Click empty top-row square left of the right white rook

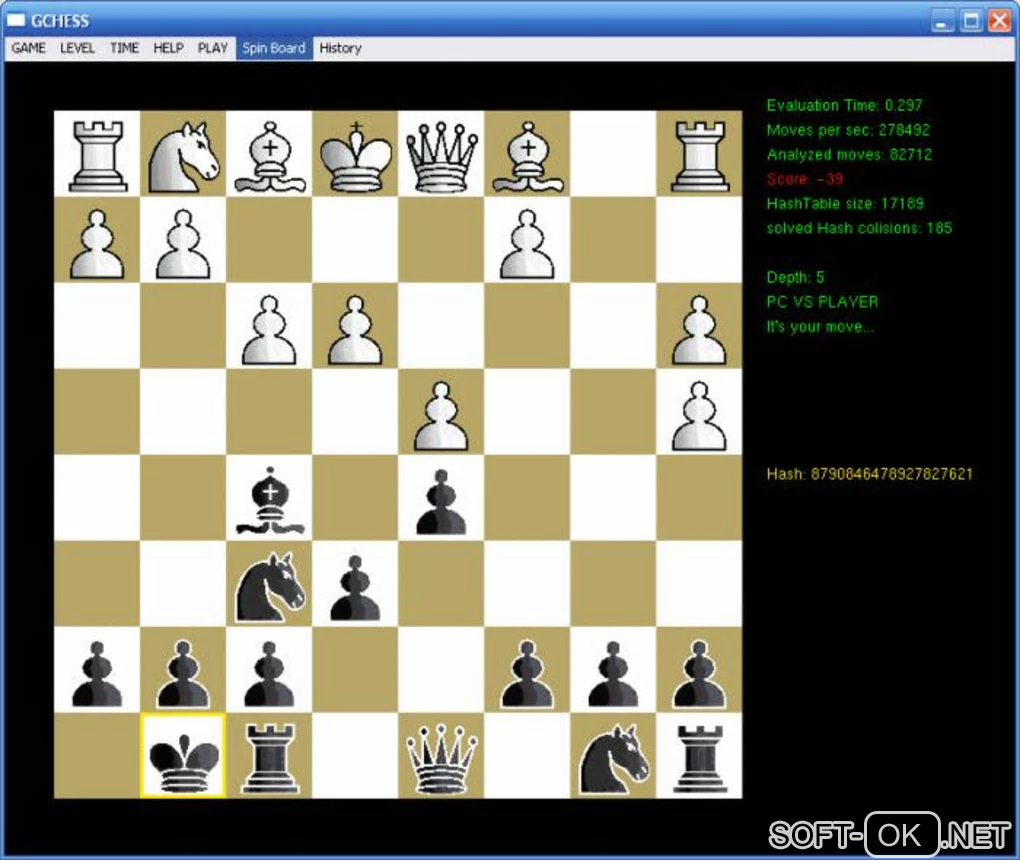[x=613, y=154]
